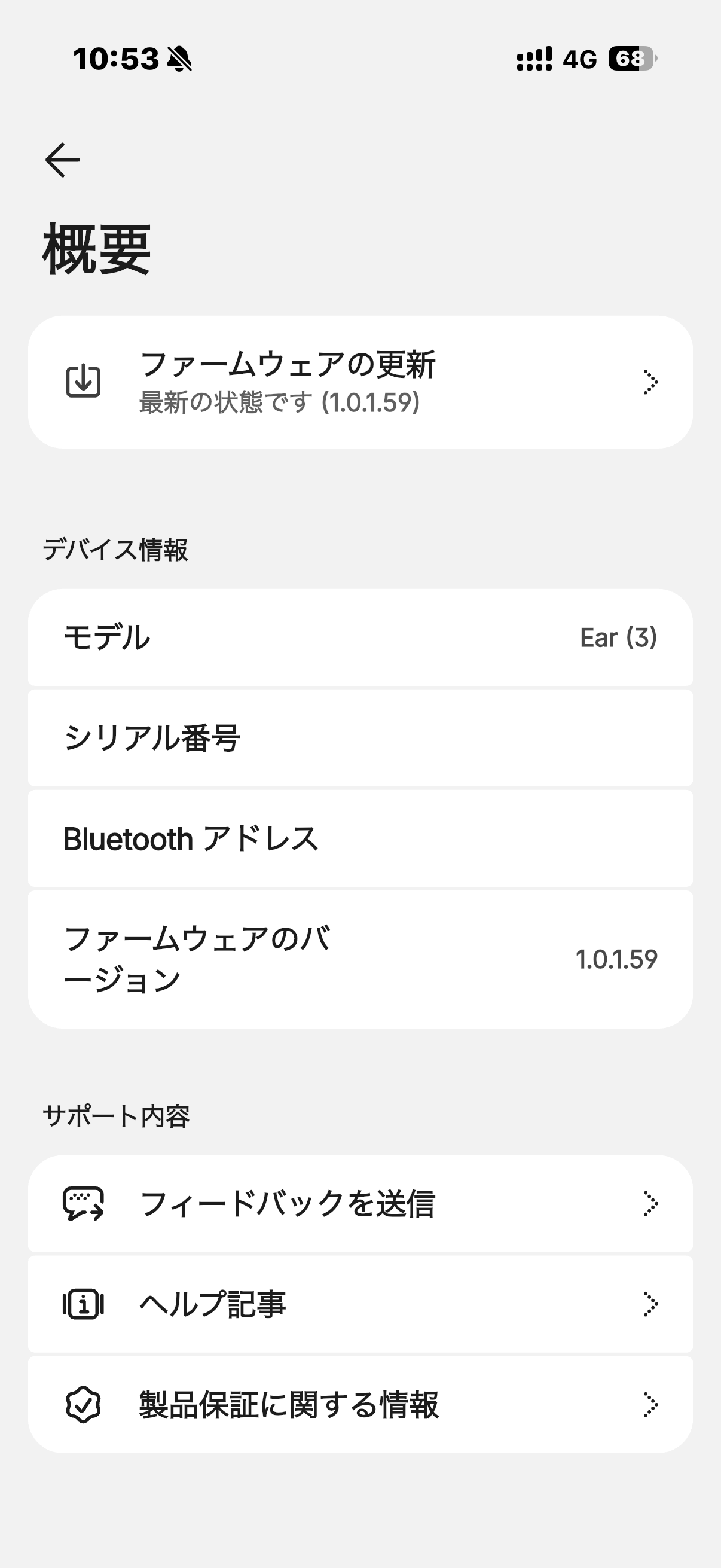Expand firmware update using its chevron
The height and width of the screenshot is (1568, 721).
(650, 382)
